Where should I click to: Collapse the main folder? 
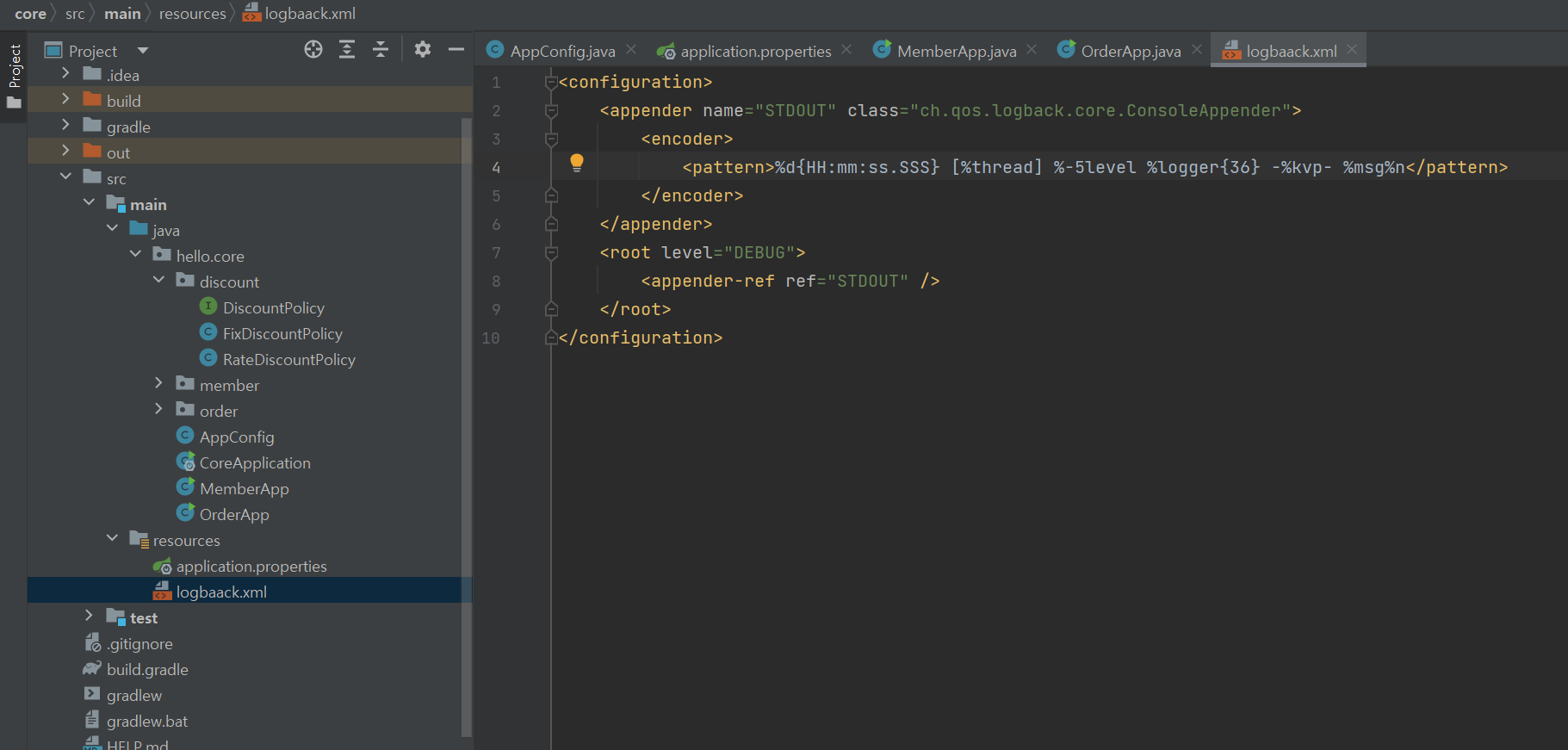coord(89,202)
